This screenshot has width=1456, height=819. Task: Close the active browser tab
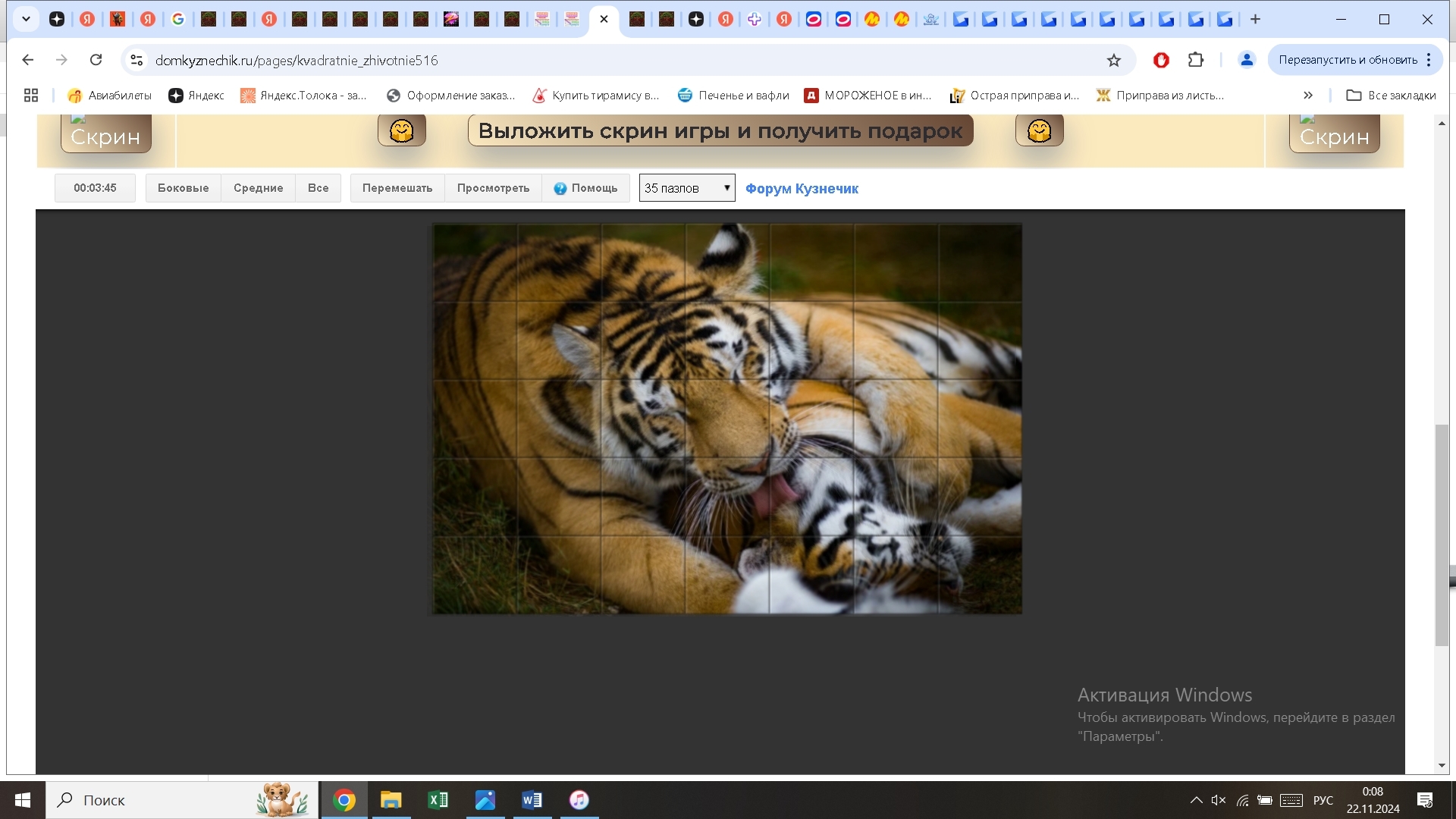click(604, 19)
